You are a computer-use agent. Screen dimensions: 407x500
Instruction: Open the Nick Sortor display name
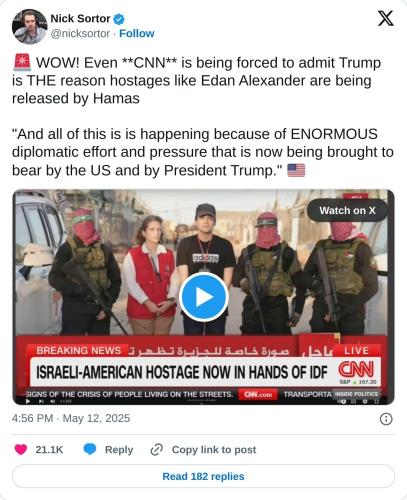click(80, 19)
